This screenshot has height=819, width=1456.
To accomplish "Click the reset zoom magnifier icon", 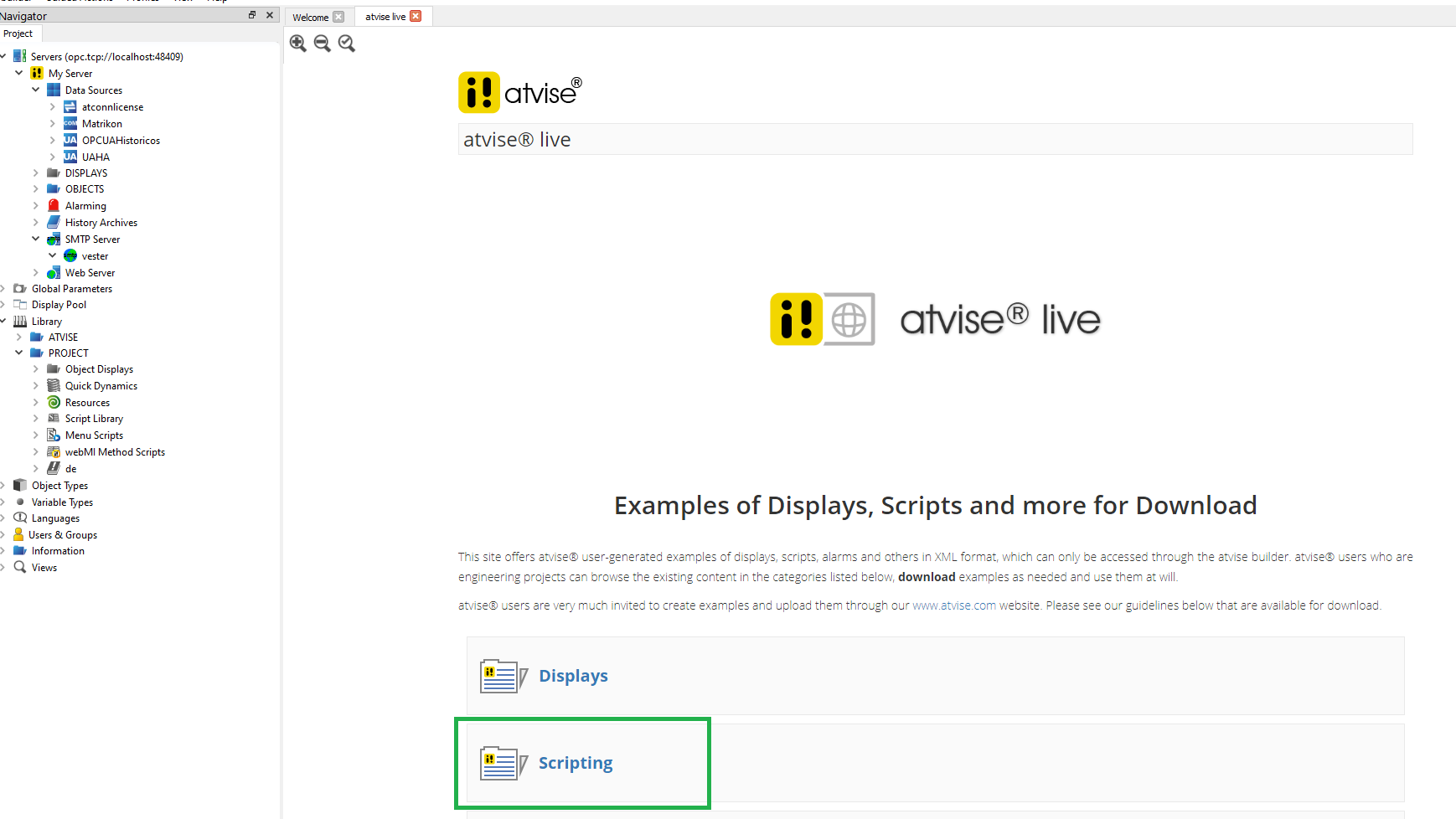I will coord(346,44).
